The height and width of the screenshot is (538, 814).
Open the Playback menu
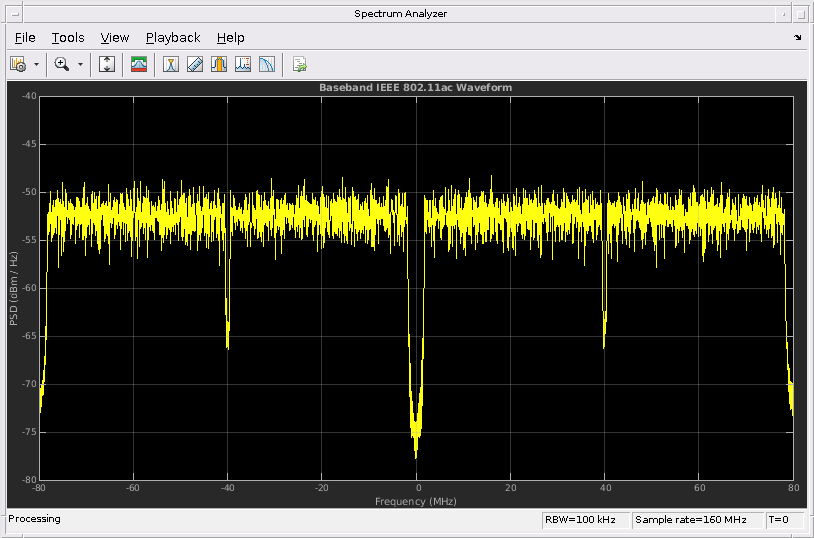pos(173,37)
